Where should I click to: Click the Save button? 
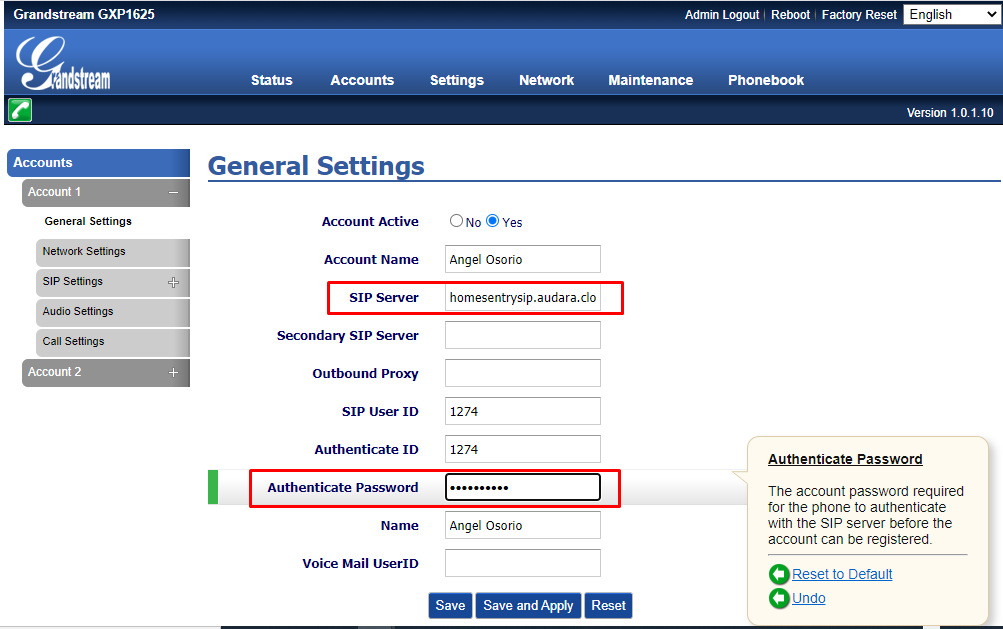click(x=450, y=605)
